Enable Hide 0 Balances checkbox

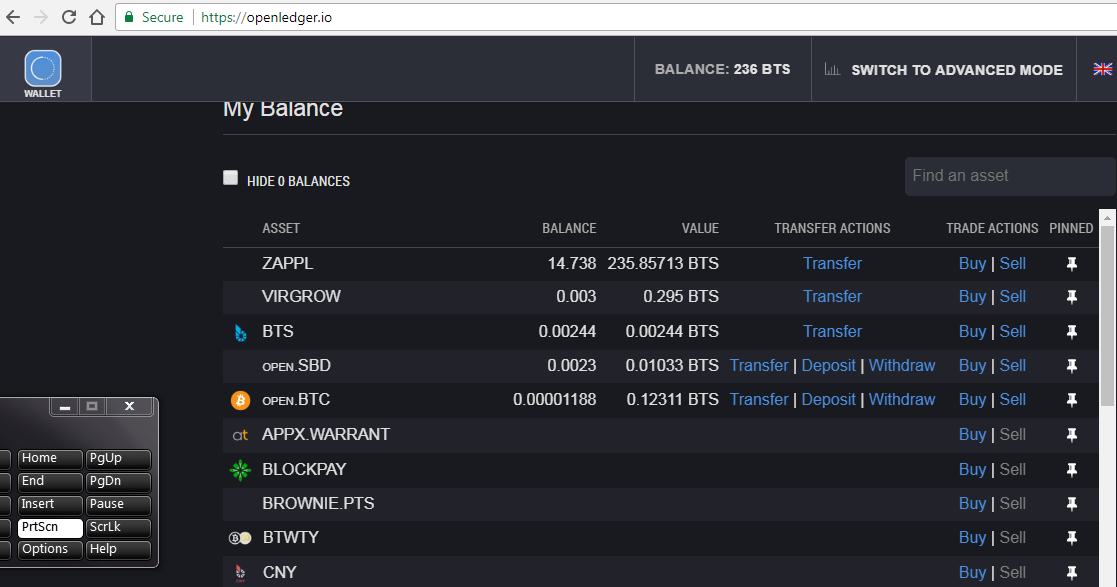tap(230, 177)
